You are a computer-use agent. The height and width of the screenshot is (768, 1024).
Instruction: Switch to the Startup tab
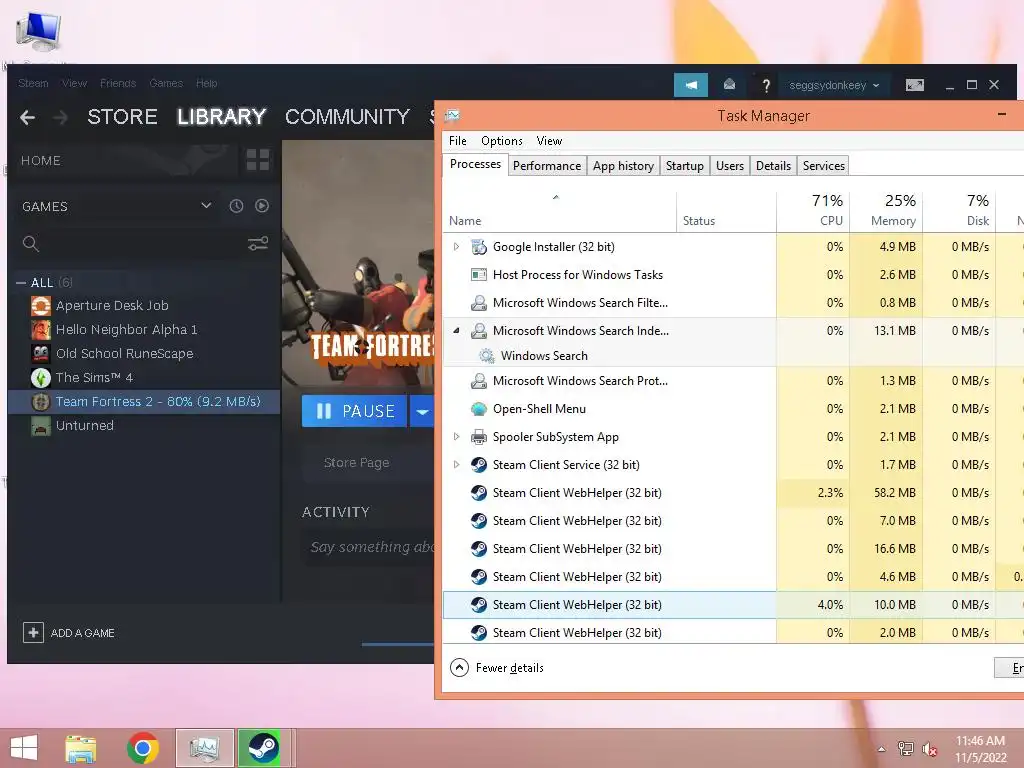click(x=684, y=166)
